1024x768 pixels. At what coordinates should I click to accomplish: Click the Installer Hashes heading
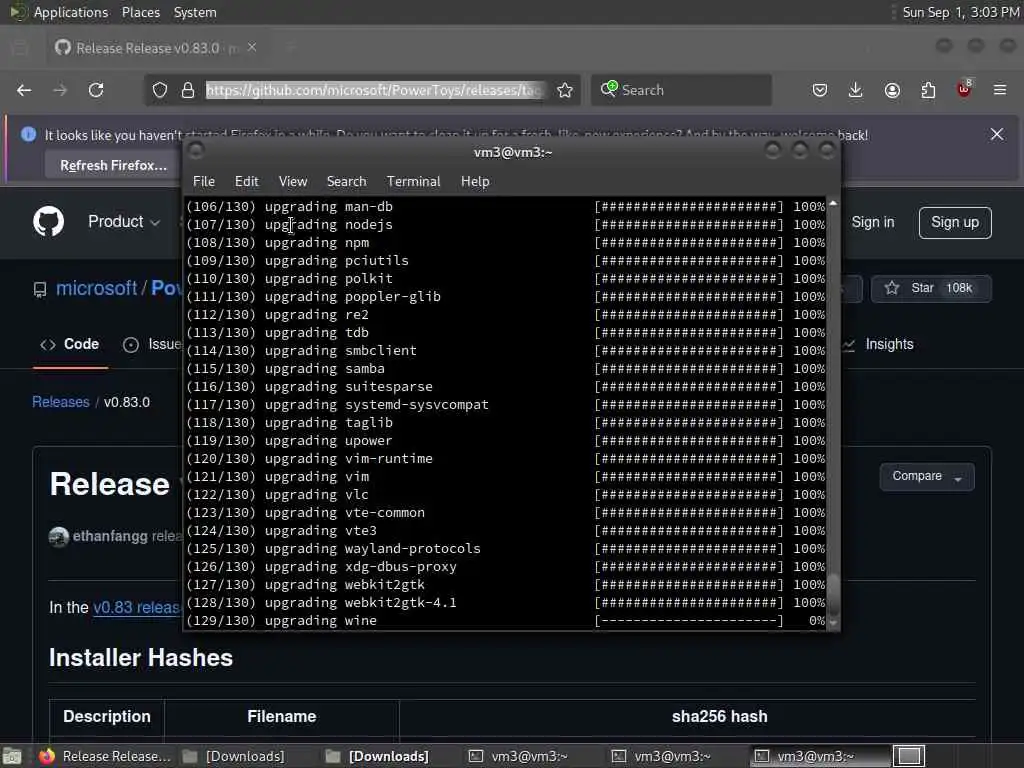click(140, 658)
